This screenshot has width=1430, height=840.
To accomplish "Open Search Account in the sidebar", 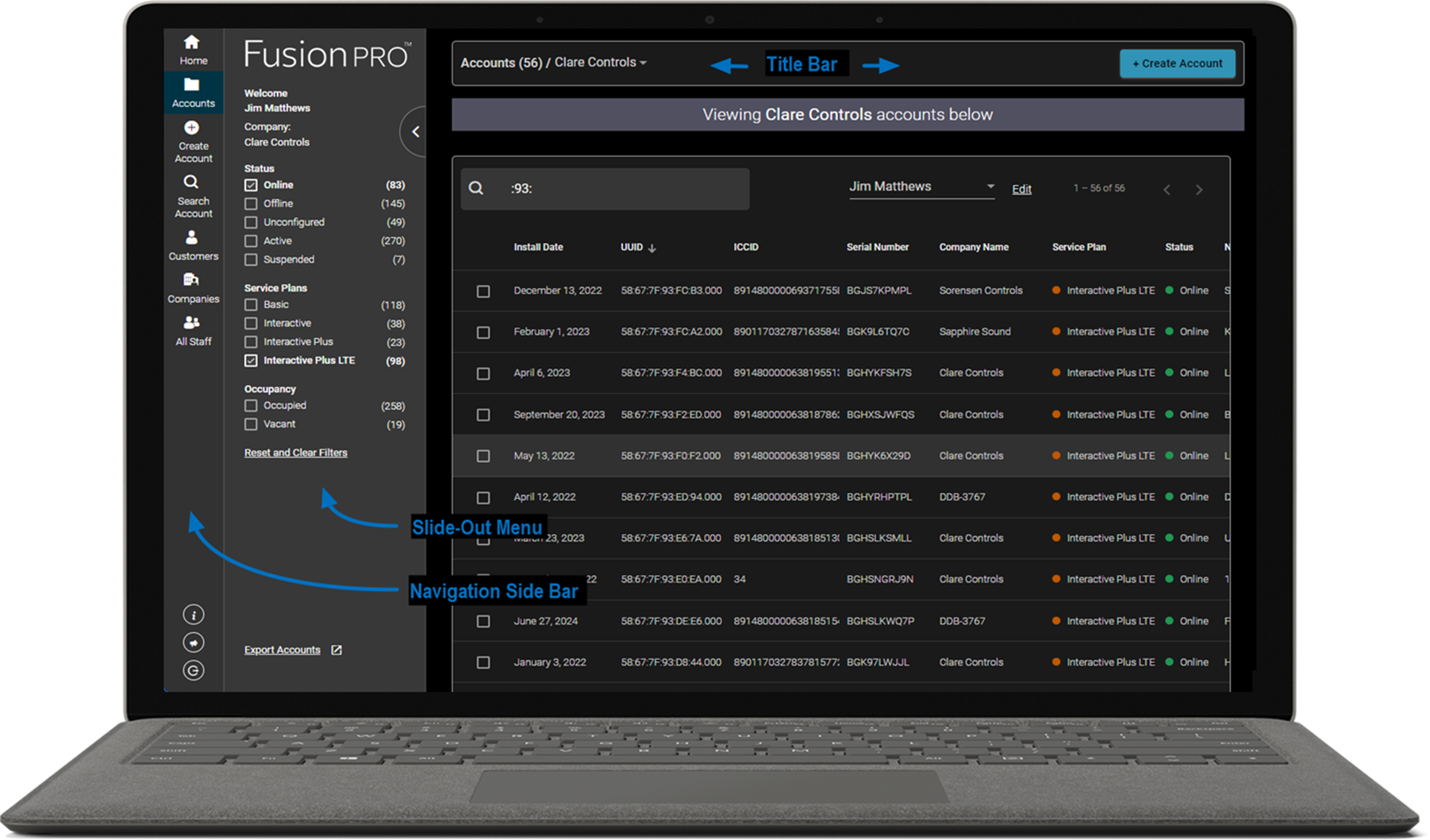I will tap(193, 196).
